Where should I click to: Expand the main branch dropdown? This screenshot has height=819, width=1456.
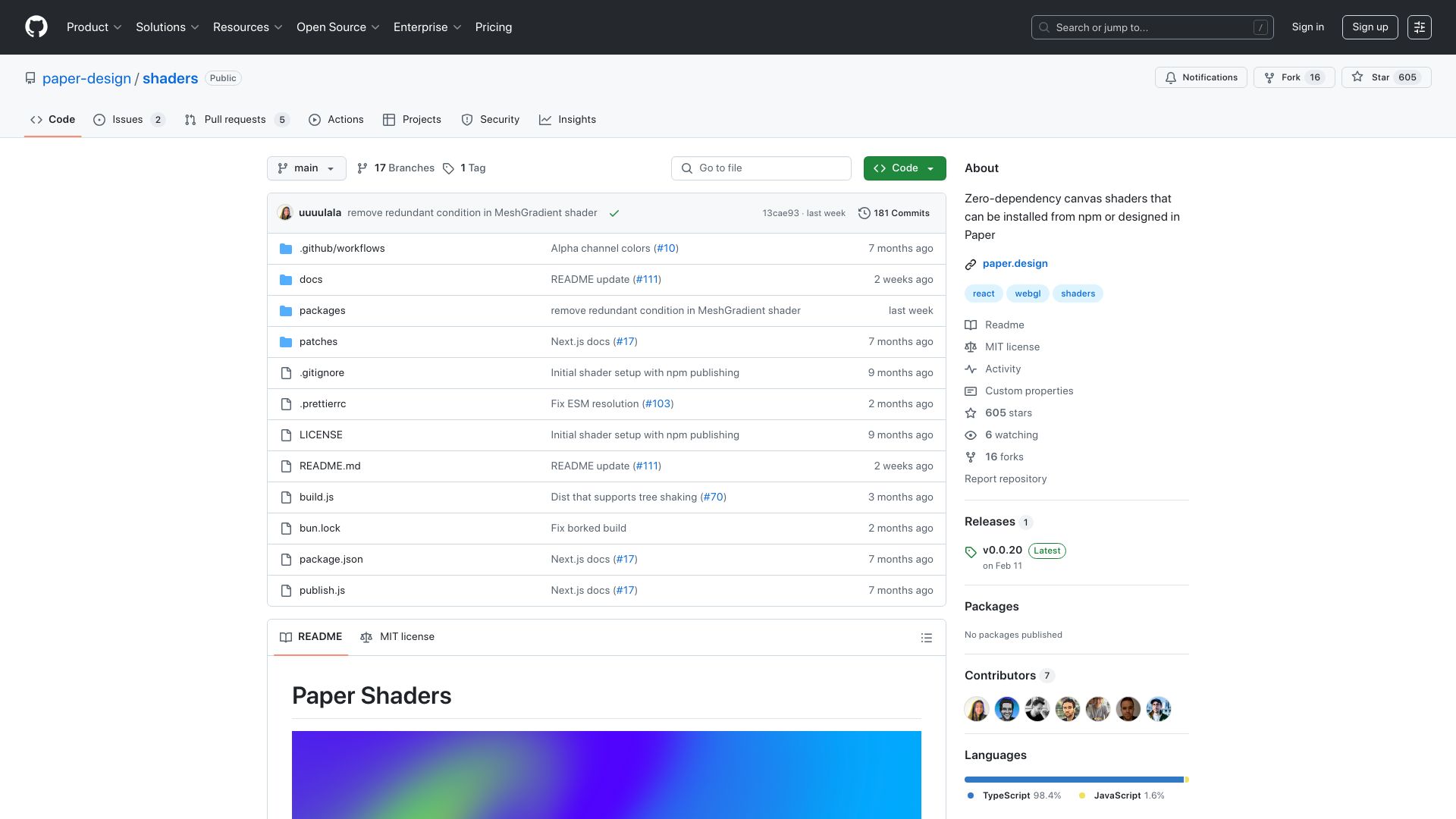pyautogui.click(x=306, y=168)
